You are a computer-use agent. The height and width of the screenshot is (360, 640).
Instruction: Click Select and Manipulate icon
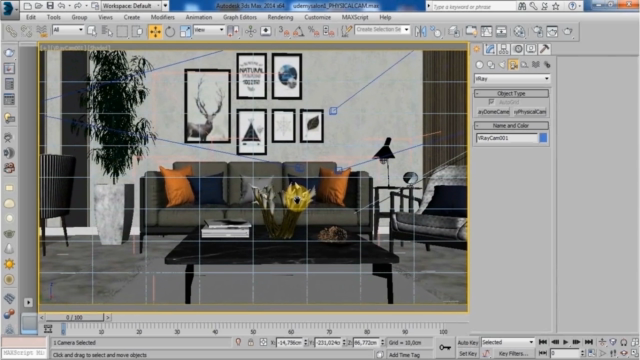pyautogui.click(x=251, y=31)
